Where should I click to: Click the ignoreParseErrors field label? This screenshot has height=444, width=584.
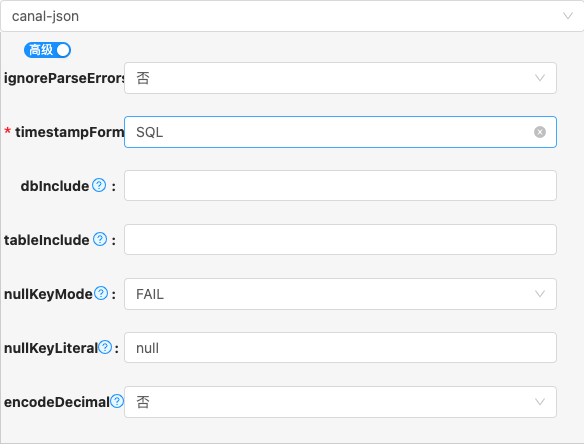click(64, 78)
